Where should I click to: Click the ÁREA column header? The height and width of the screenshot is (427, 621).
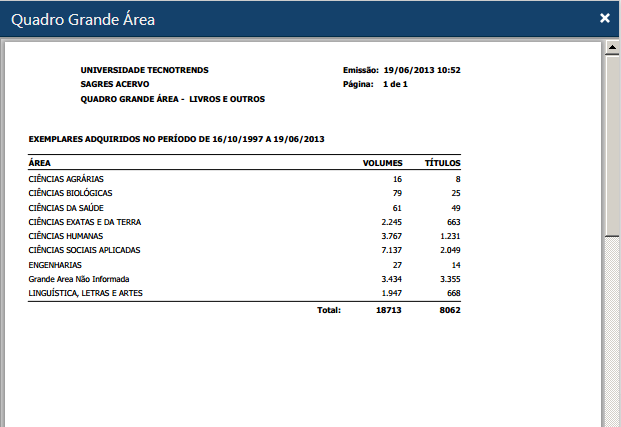40,162
